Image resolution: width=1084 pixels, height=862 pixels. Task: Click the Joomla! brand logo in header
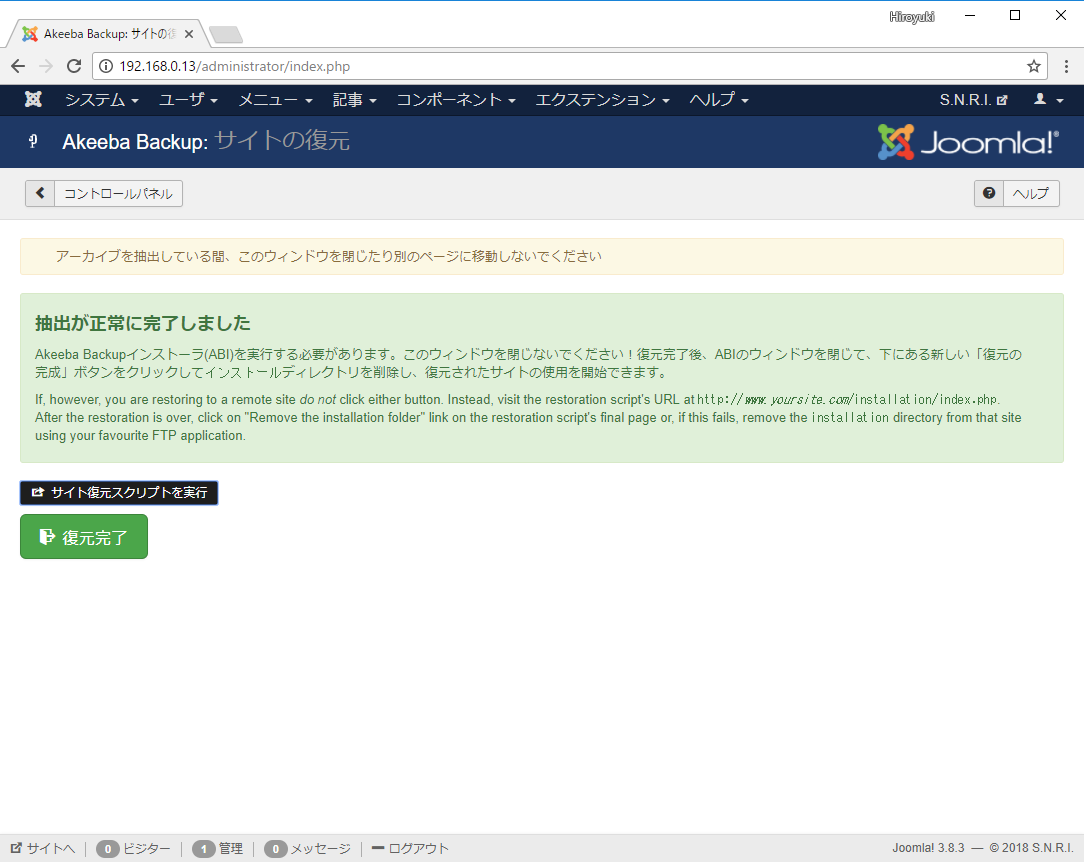point(968,142)
